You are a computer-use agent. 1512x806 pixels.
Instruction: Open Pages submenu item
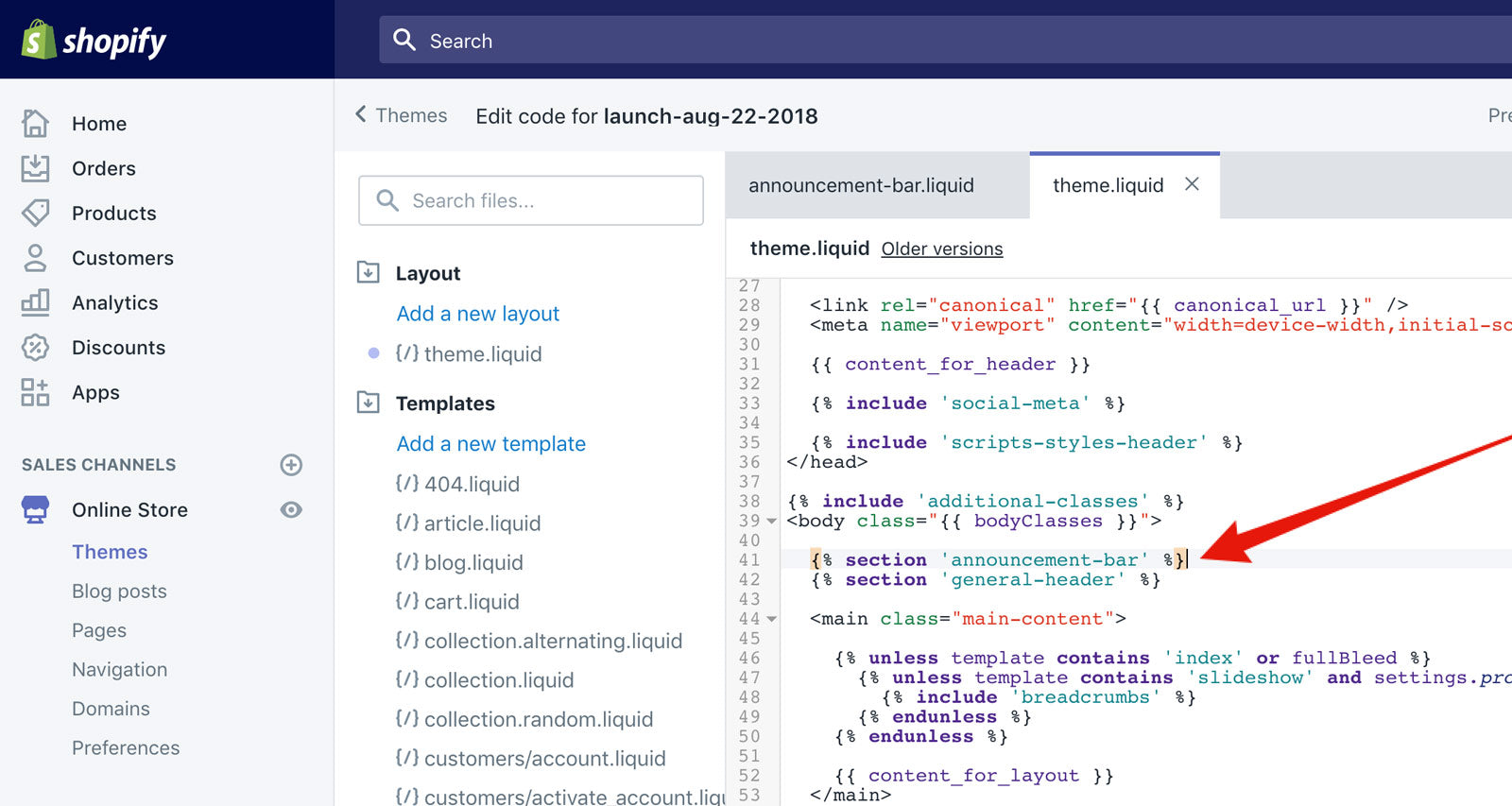99,630
